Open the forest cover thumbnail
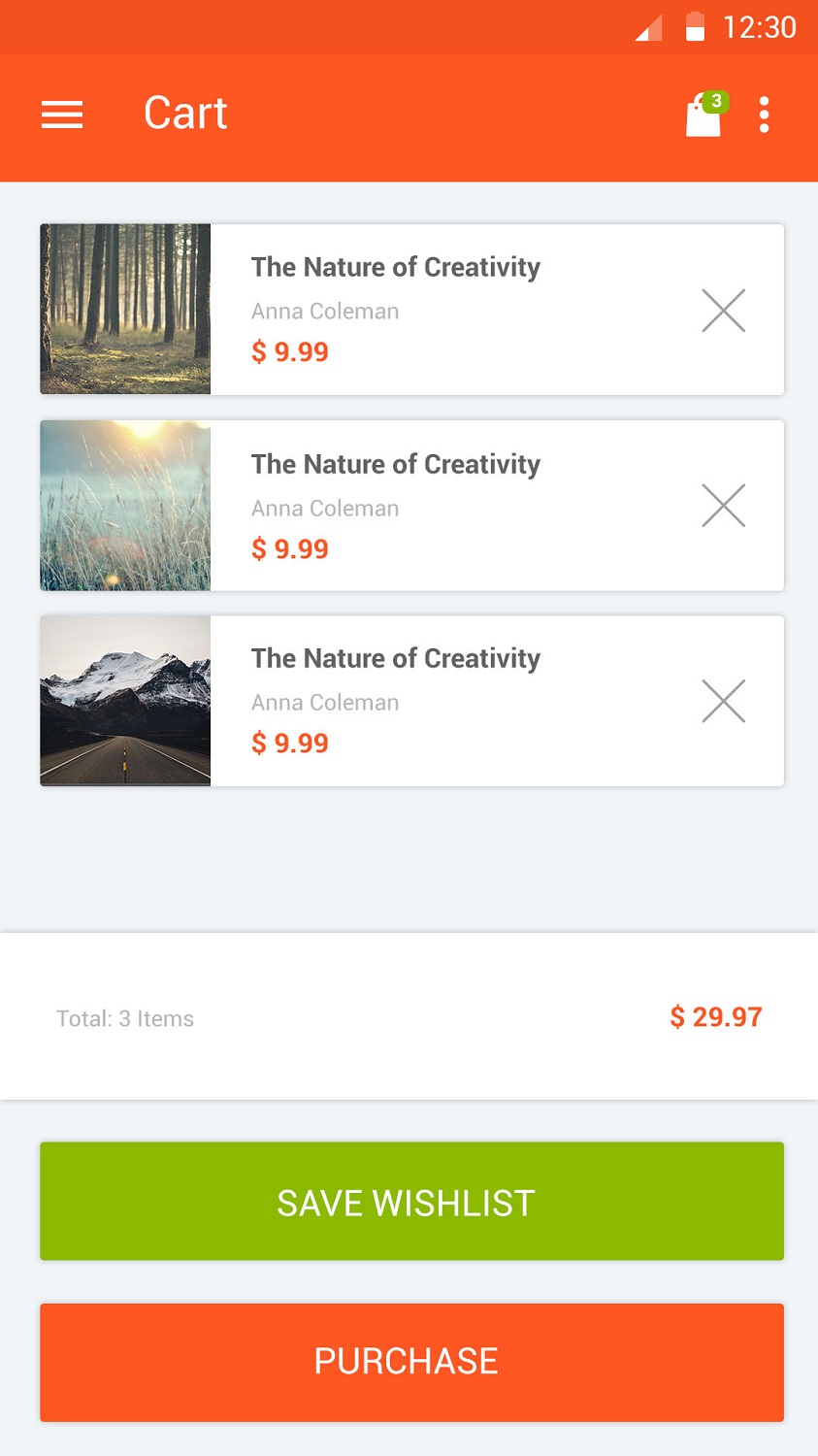The image size is (818, 1456). 125,310
